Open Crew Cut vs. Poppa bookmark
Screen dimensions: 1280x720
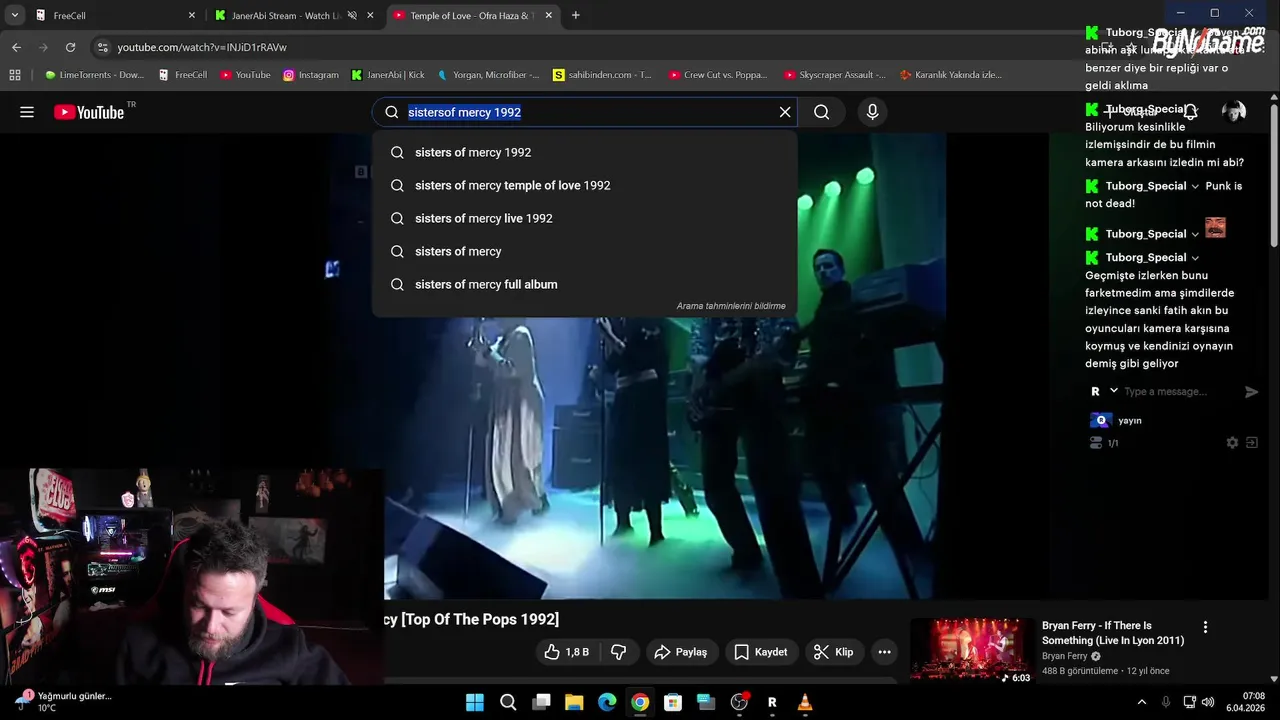718,75
